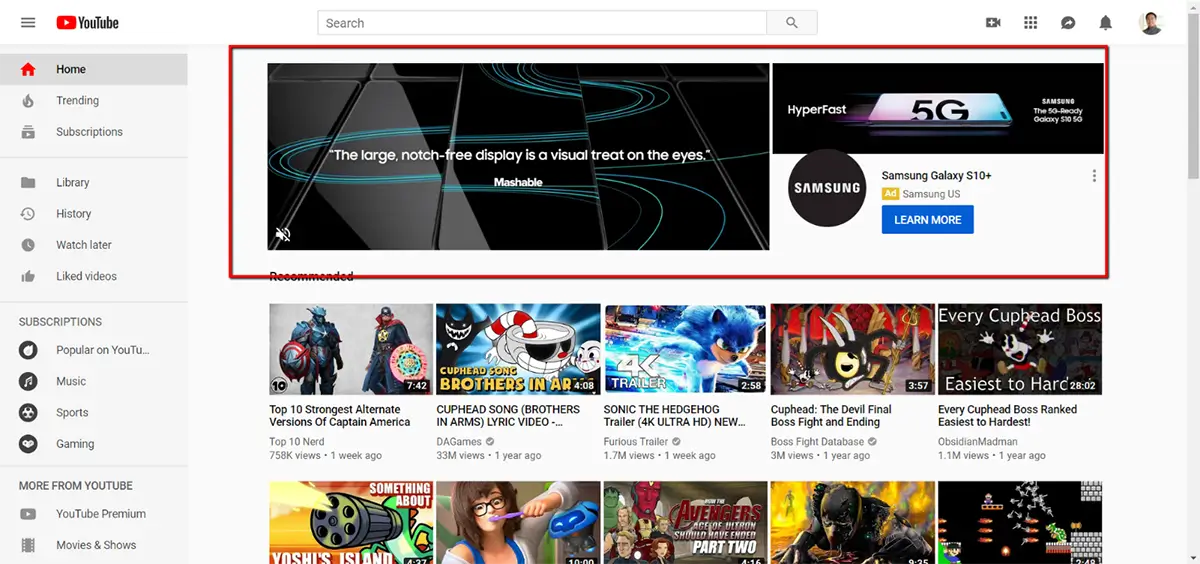Screen dimensions: 1200x564
Task: Open Top 10 Strongest Captain America thumbnail
Action: tap(351, 349)
